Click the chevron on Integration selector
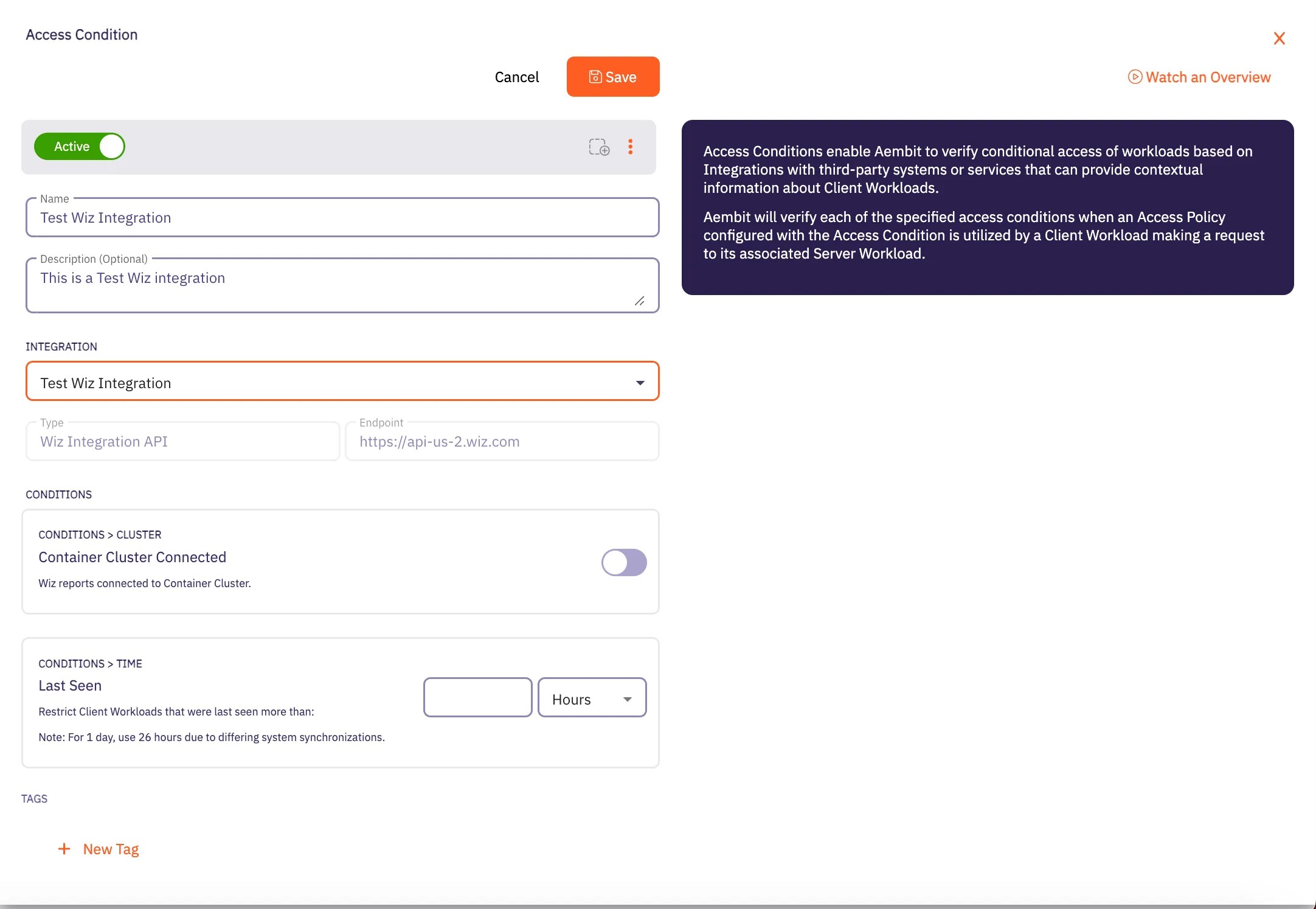This screenshot has width=1316, height=909. [x=640, y=382]
